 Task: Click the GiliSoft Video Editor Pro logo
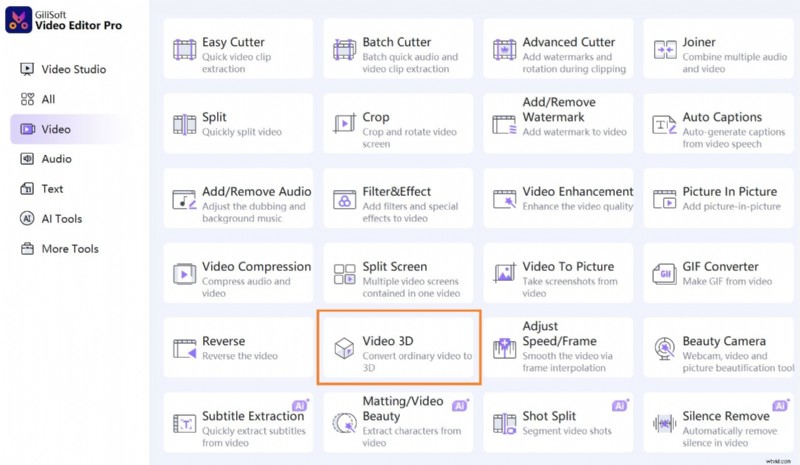pyautogui.click(x=18, y=19)
